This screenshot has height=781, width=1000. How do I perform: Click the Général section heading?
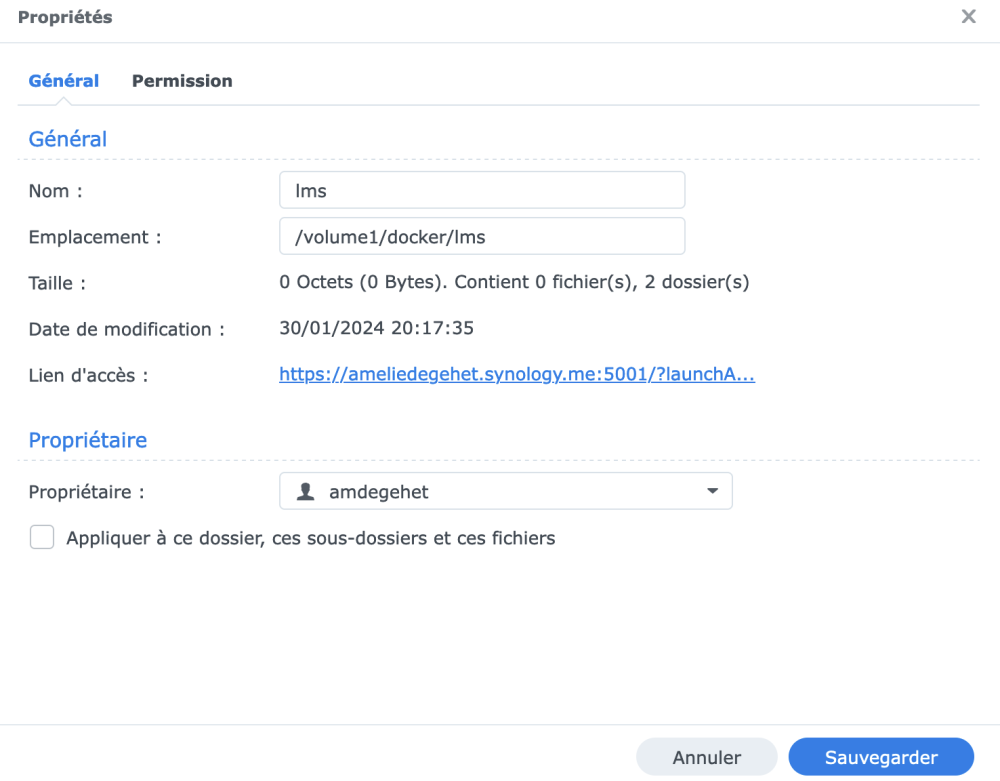tap(67, 139)
